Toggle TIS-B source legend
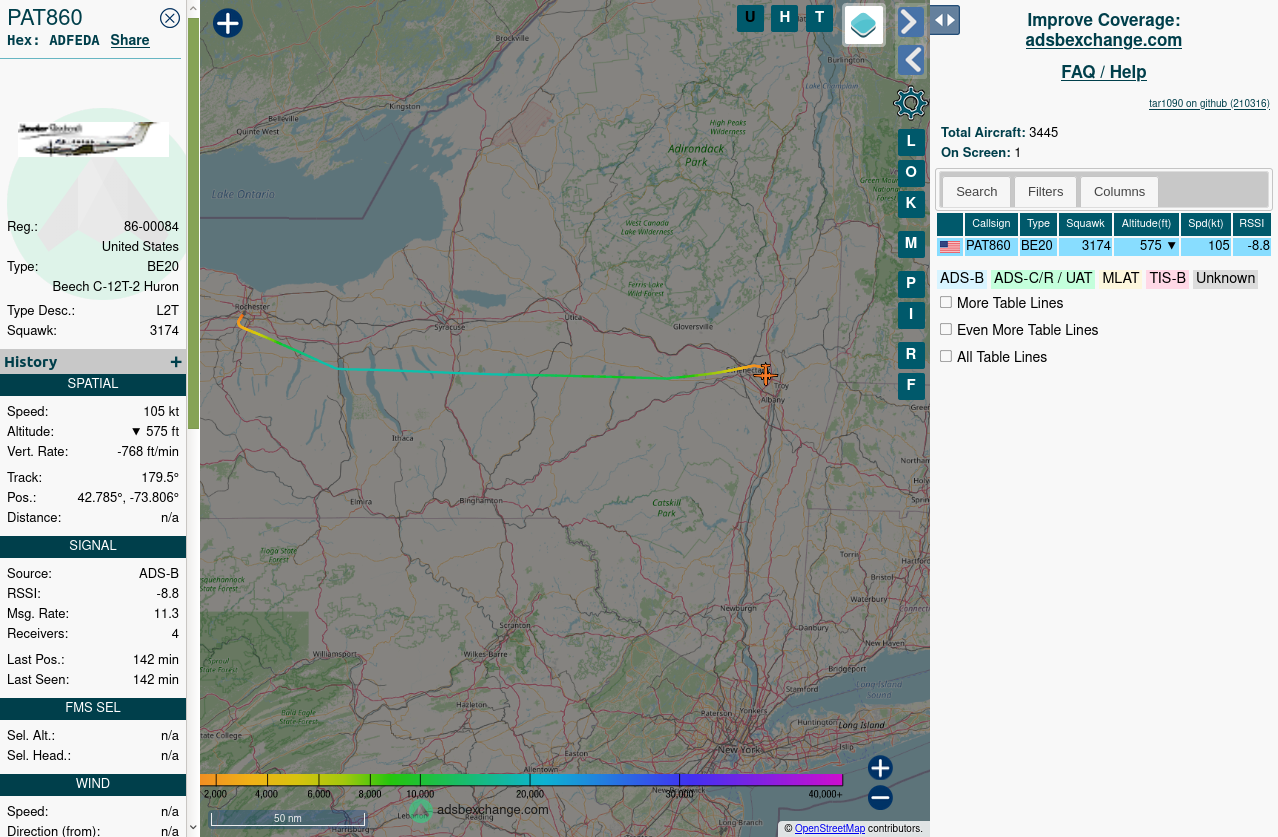 (1167, 278)
